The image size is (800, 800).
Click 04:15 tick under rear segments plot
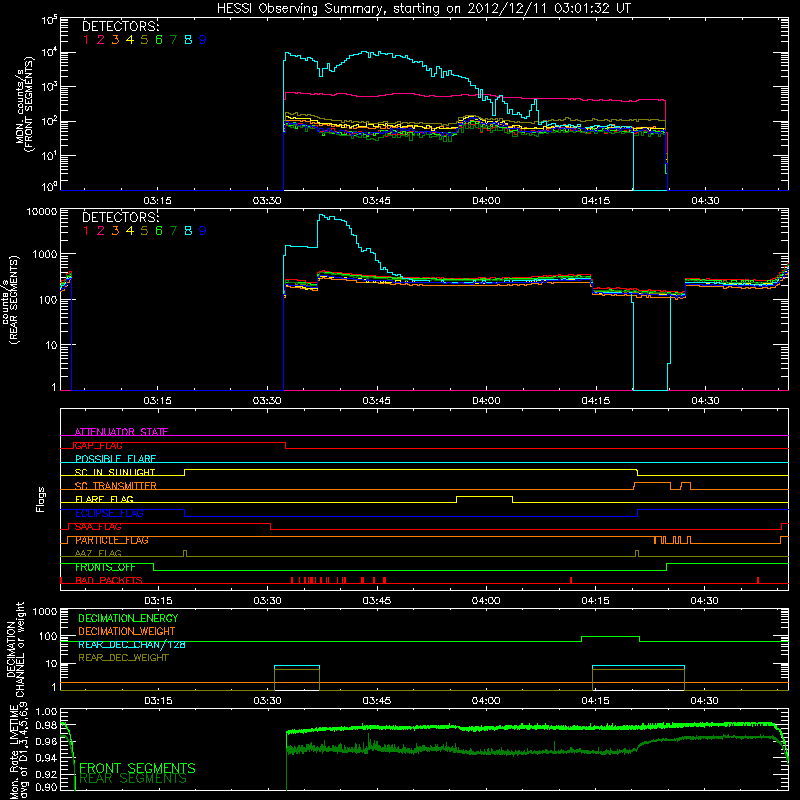point(595,401)
